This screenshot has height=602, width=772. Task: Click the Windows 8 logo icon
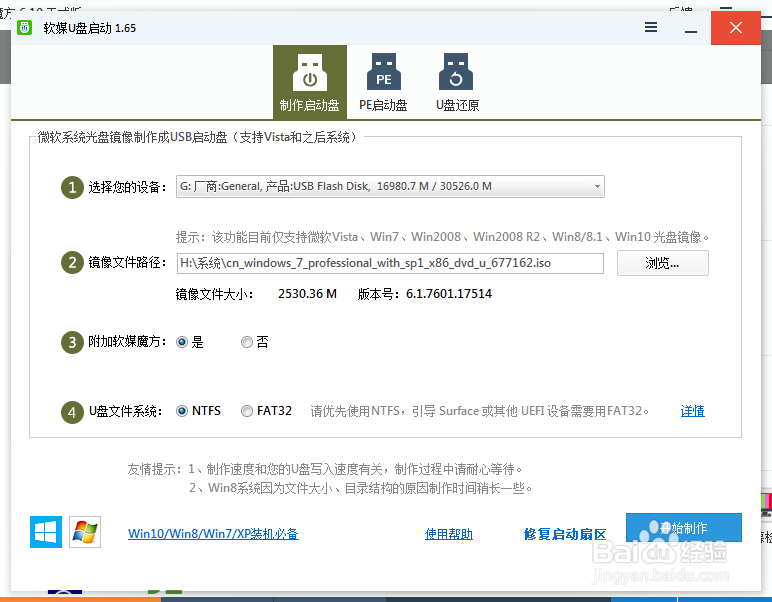(46, 532)
